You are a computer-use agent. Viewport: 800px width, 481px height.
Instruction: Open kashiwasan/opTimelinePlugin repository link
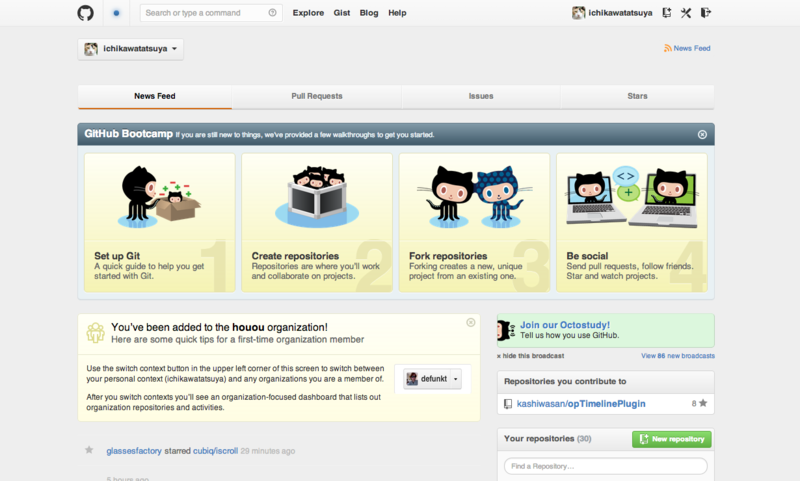coord(581,404)
